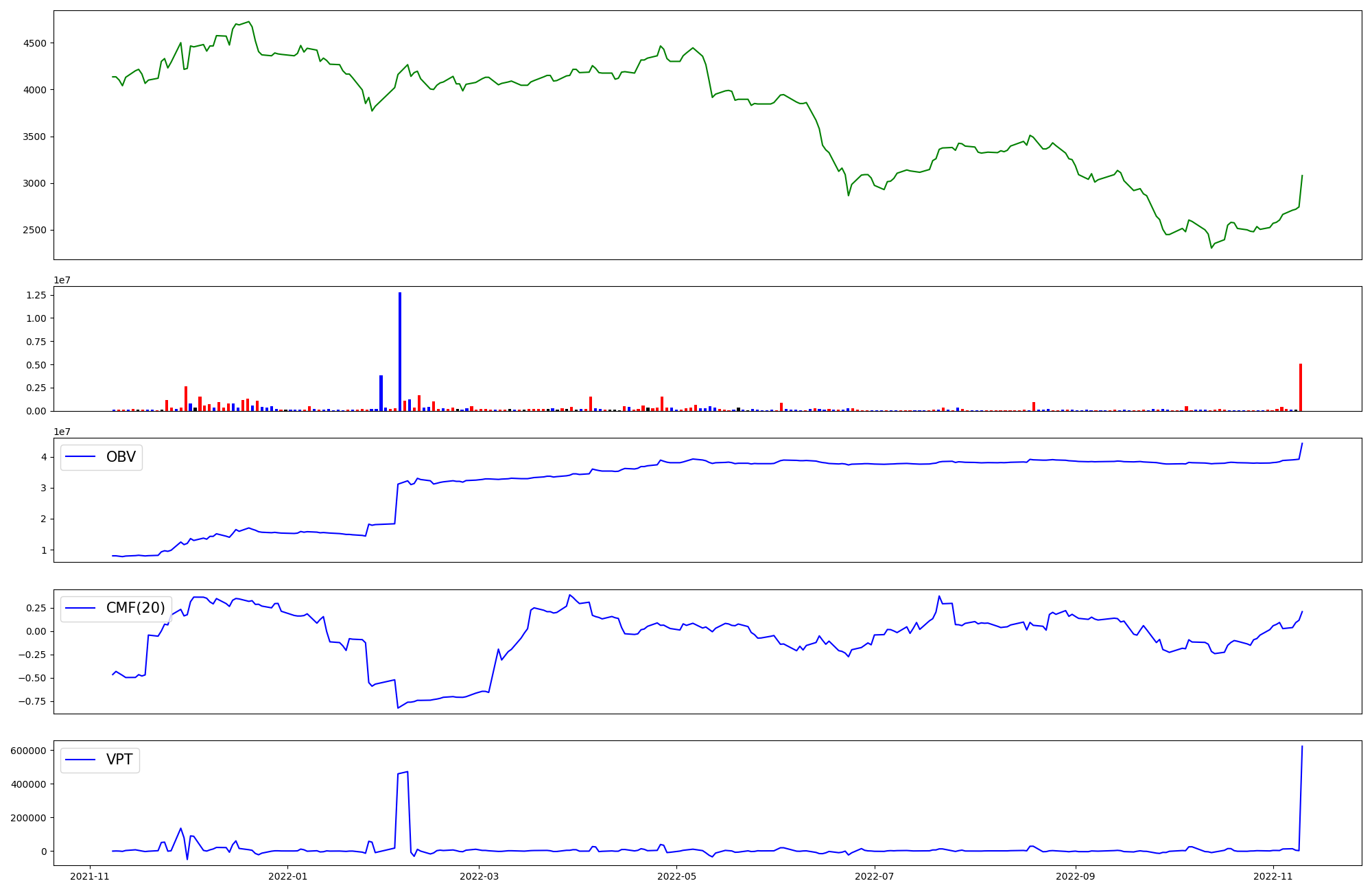Viewport: 1372px width, 892px height.
Task: Click the 1e7 exponent label above volume chart
Action: coord(62,280)
